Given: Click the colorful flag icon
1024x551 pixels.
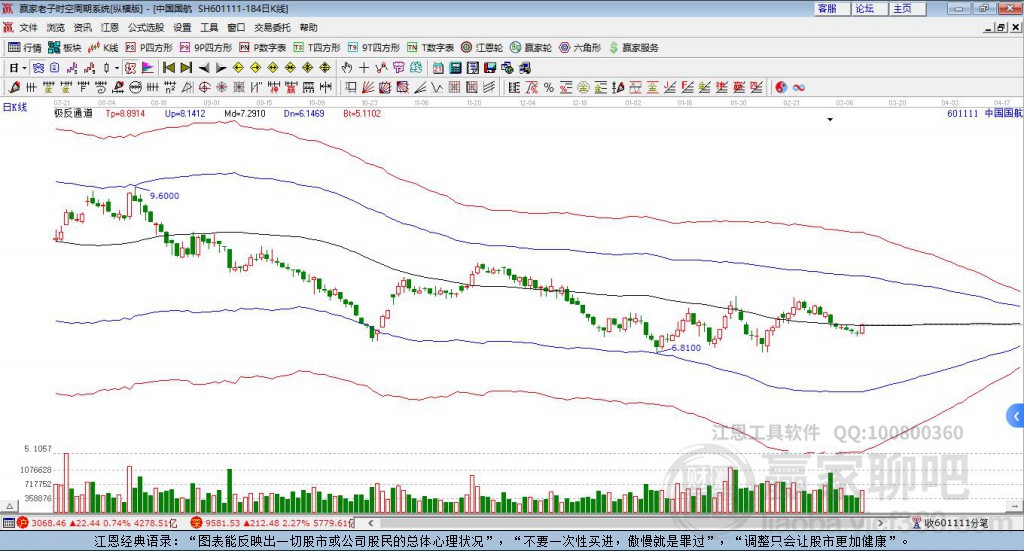Looking at the screenshot, I should (148, 68).
